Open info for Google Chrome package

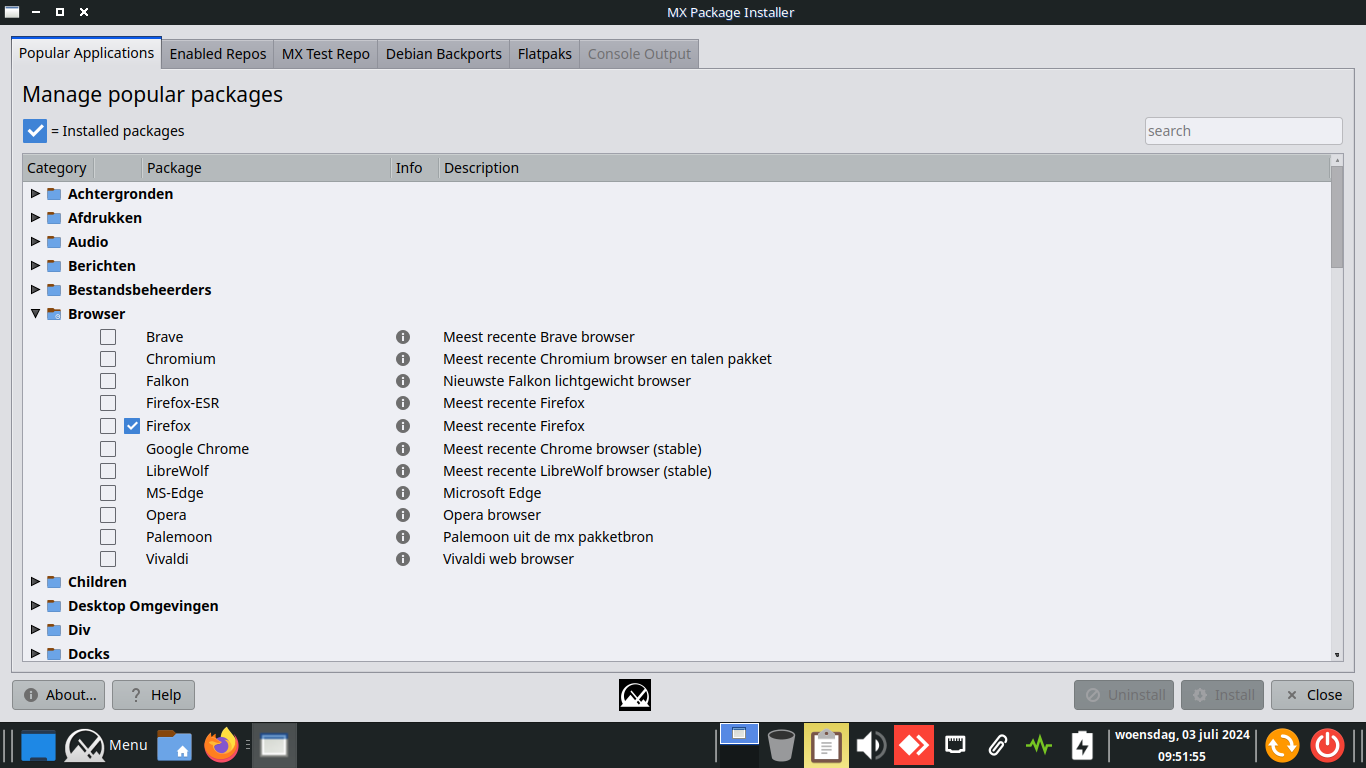[x=403, y=449]
